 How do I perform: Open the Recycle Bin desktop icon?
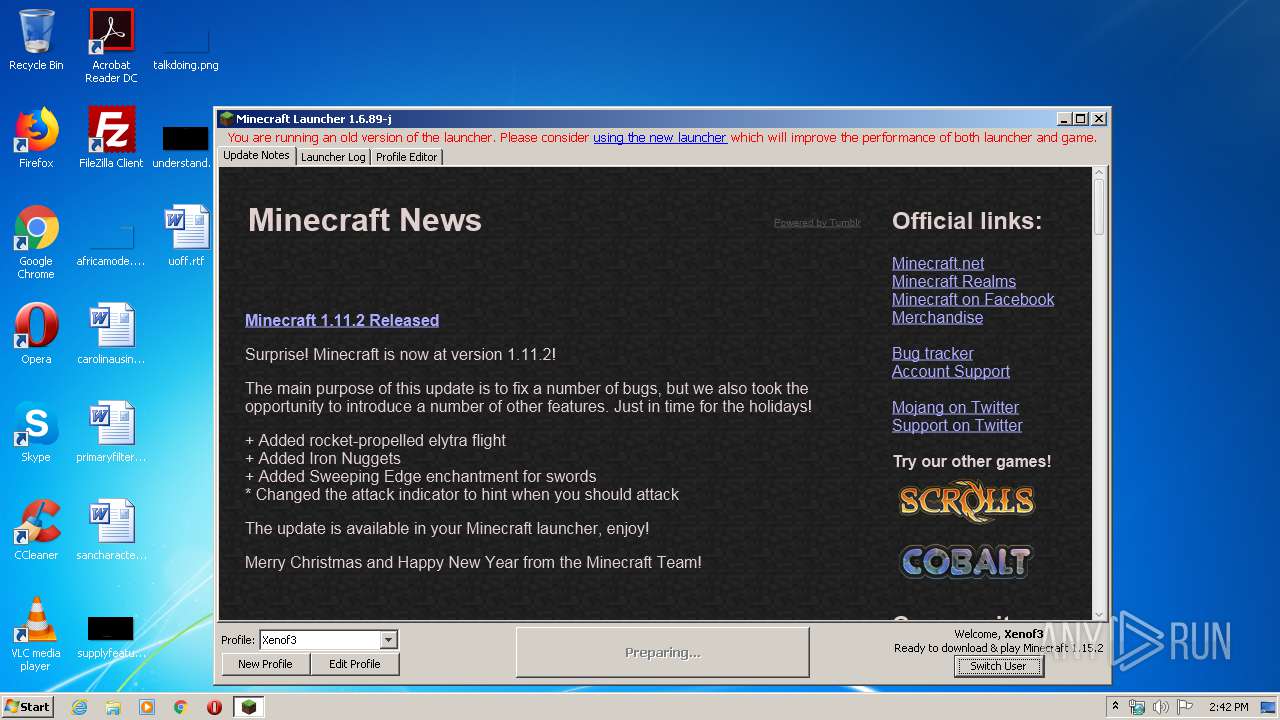tap(36, 40)
